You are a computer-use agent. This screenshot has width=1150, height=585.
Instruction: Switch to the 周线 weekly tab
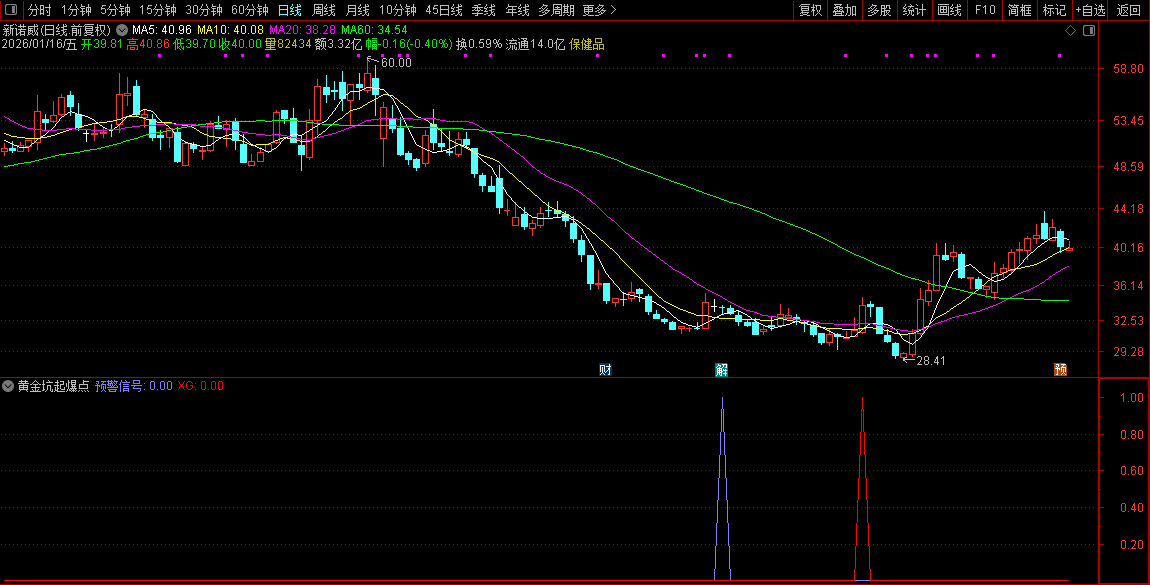click(323, 10)
